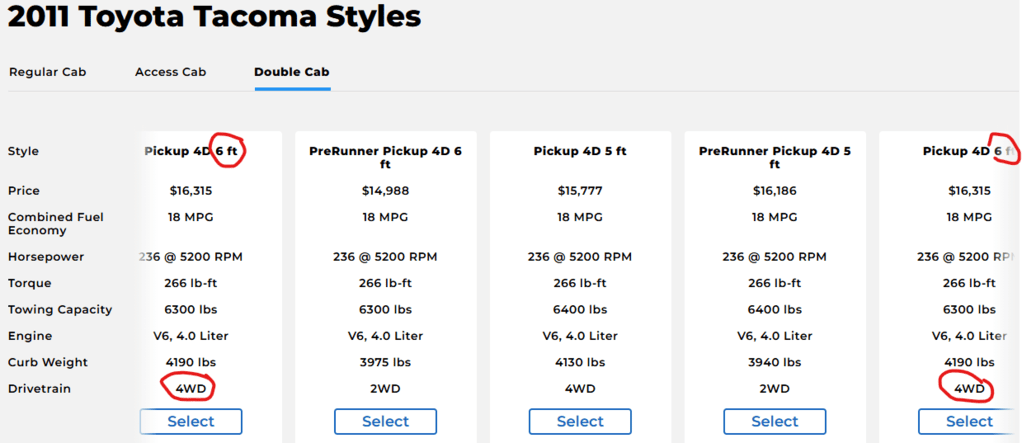Select the Double Cab tab
This screenshot has height=443, width=1022.
[292, 72]
